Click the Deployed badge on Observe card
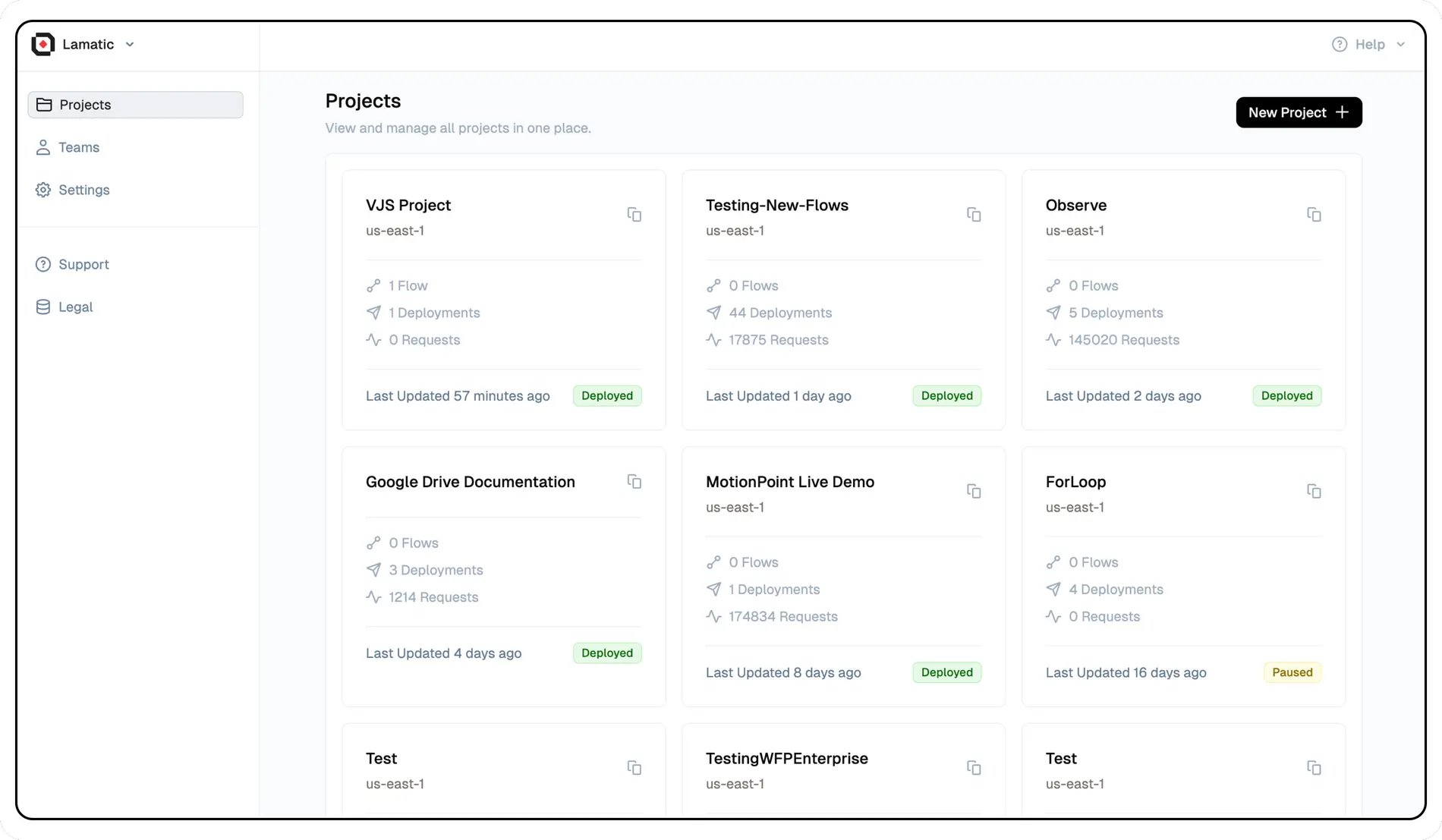This screenshot has height=840, width=1442. 1286,395
